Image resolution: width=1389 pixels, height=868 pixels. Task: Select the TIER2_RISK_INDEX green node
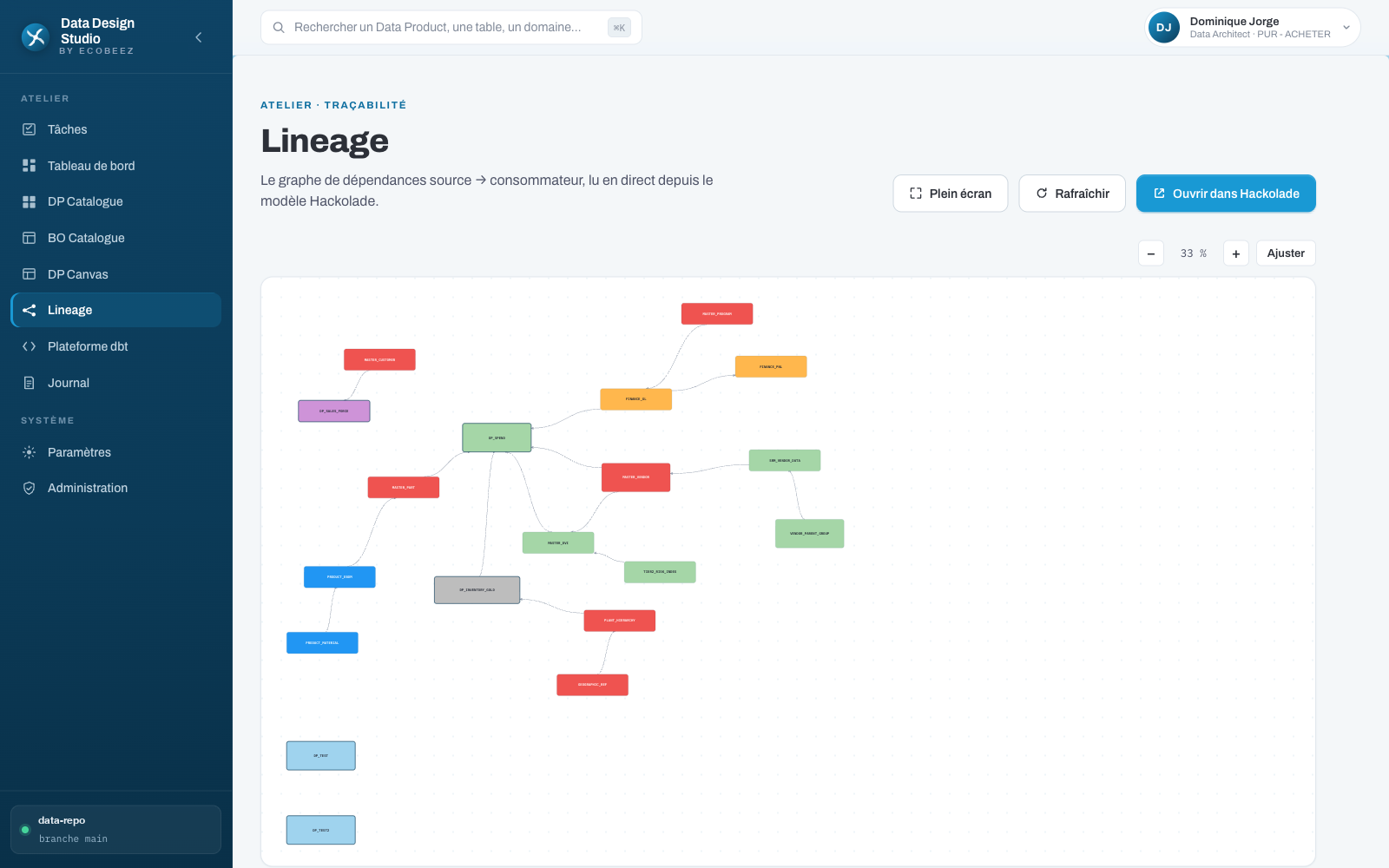tap(660, 572)
